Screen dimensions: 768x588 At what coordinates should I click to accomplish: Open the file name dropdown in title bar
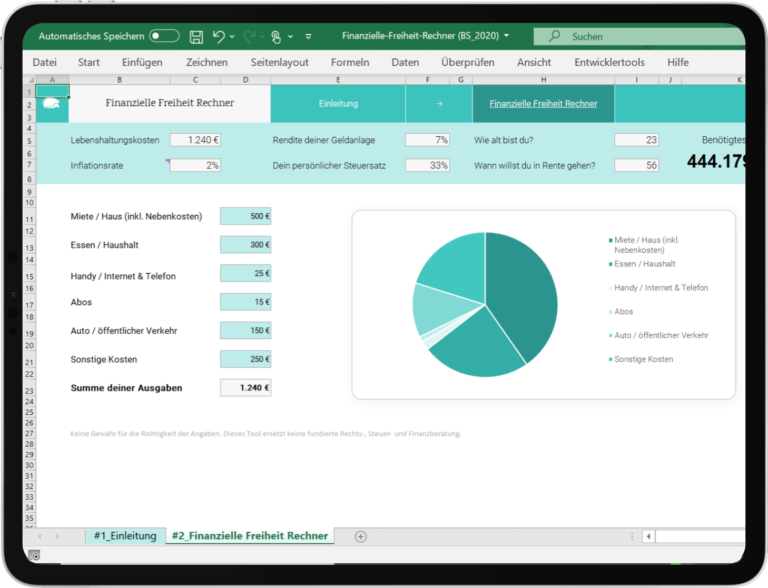(x=506, y=36)
